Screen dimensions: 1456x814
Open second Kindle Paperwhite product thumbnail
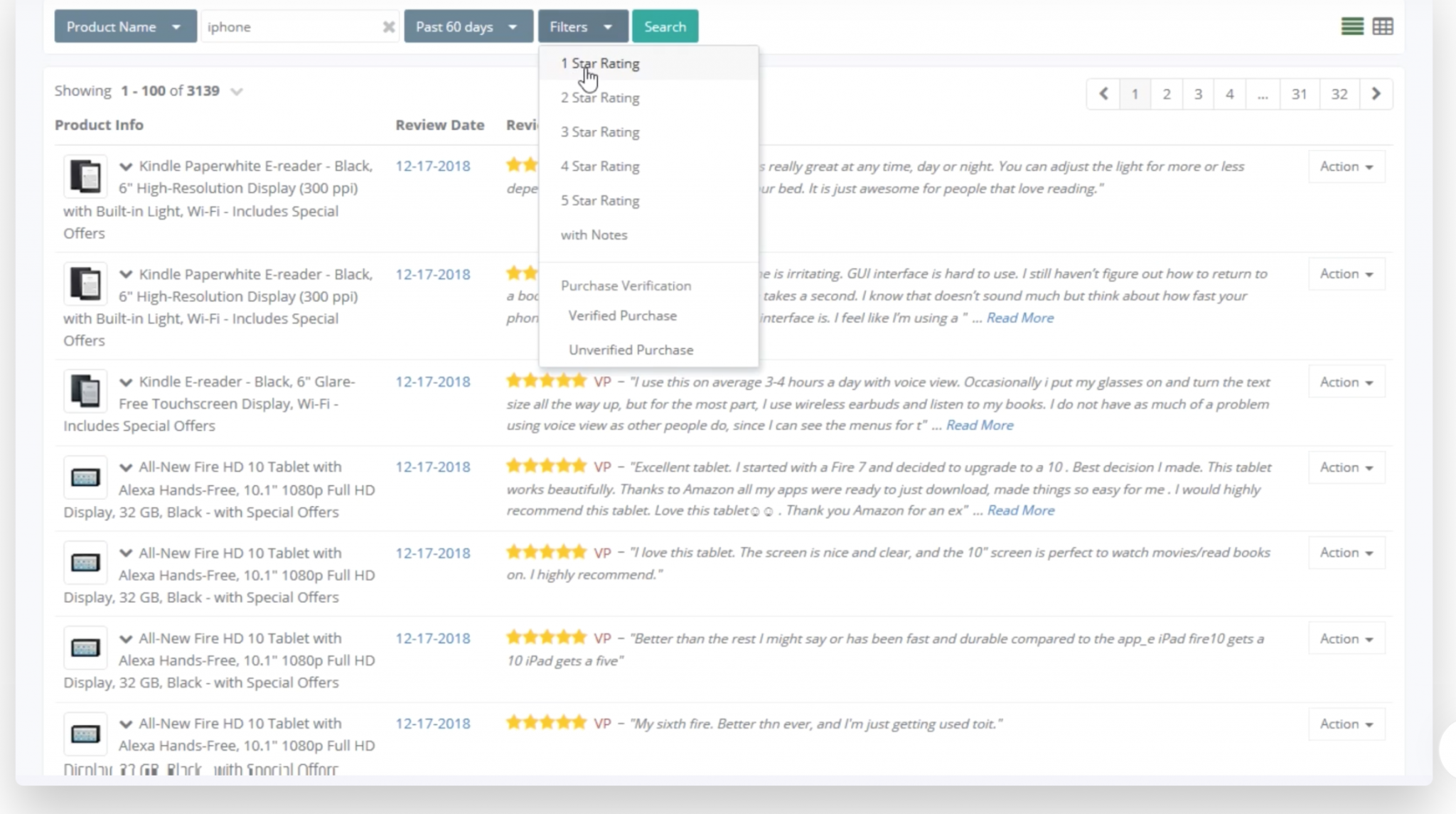coord(85,284)
